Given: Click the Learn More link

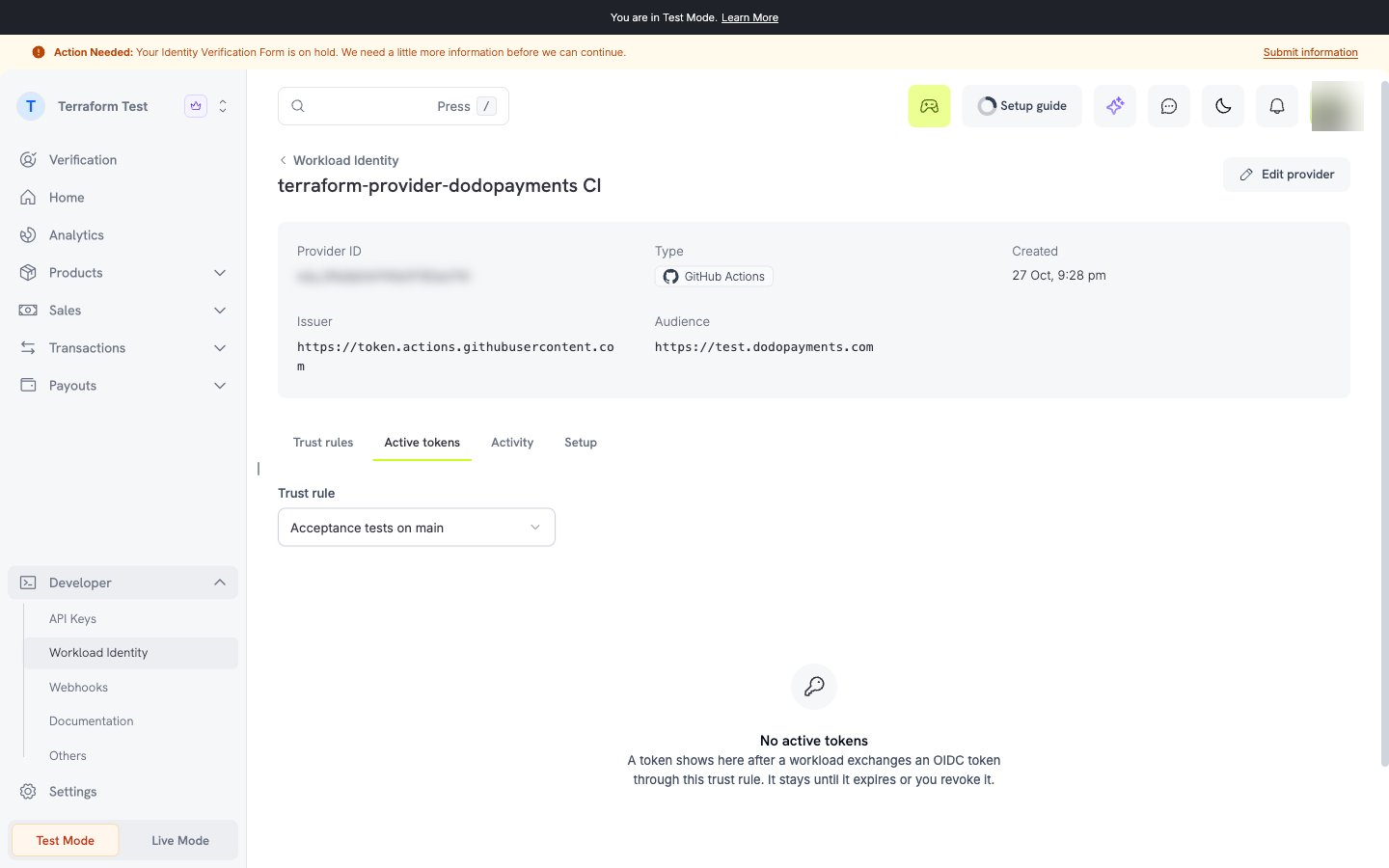Looking at the screenshot, I should pos(749,17).
